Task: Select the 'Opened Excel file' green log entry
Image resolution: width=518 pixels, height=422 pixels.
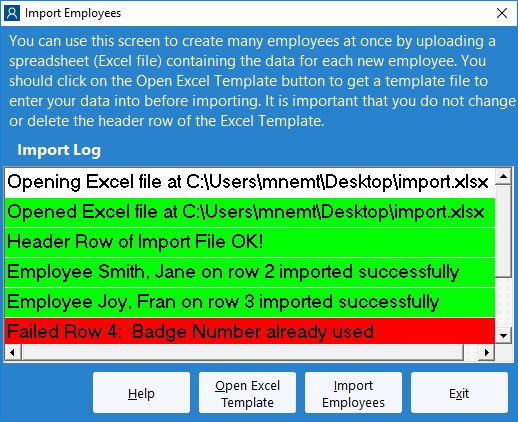Action: (250, 212)
